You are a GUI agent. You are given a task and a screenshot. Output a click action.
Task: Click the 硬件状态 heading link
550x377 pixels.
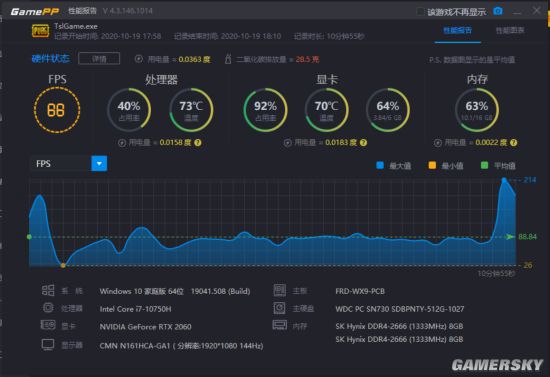tap(51, 59)
